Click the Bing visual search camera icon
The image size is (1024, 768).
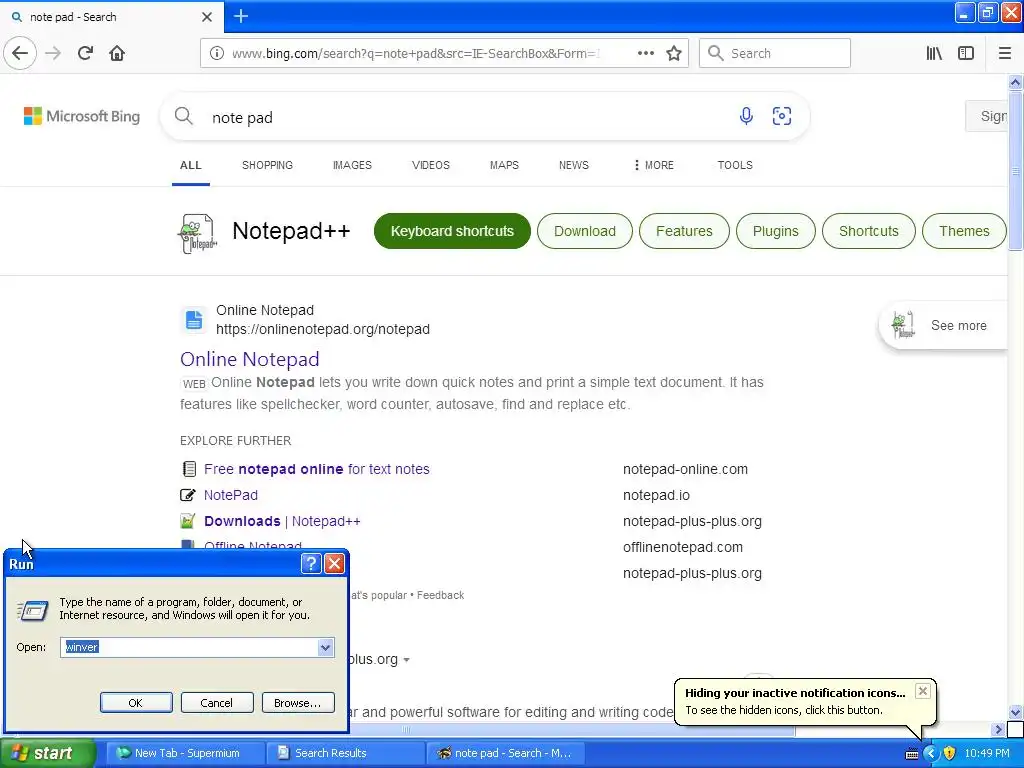click(782, 116)
